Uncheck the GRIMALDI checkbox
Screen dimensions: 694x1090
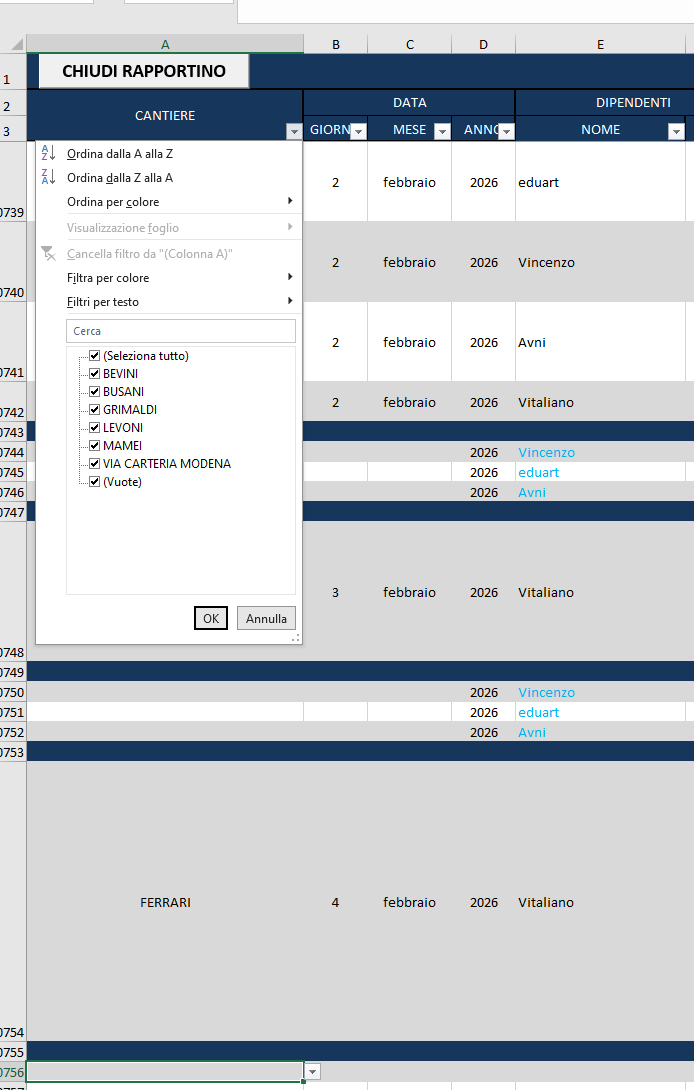pyautogui.click(x=95, y=409)
